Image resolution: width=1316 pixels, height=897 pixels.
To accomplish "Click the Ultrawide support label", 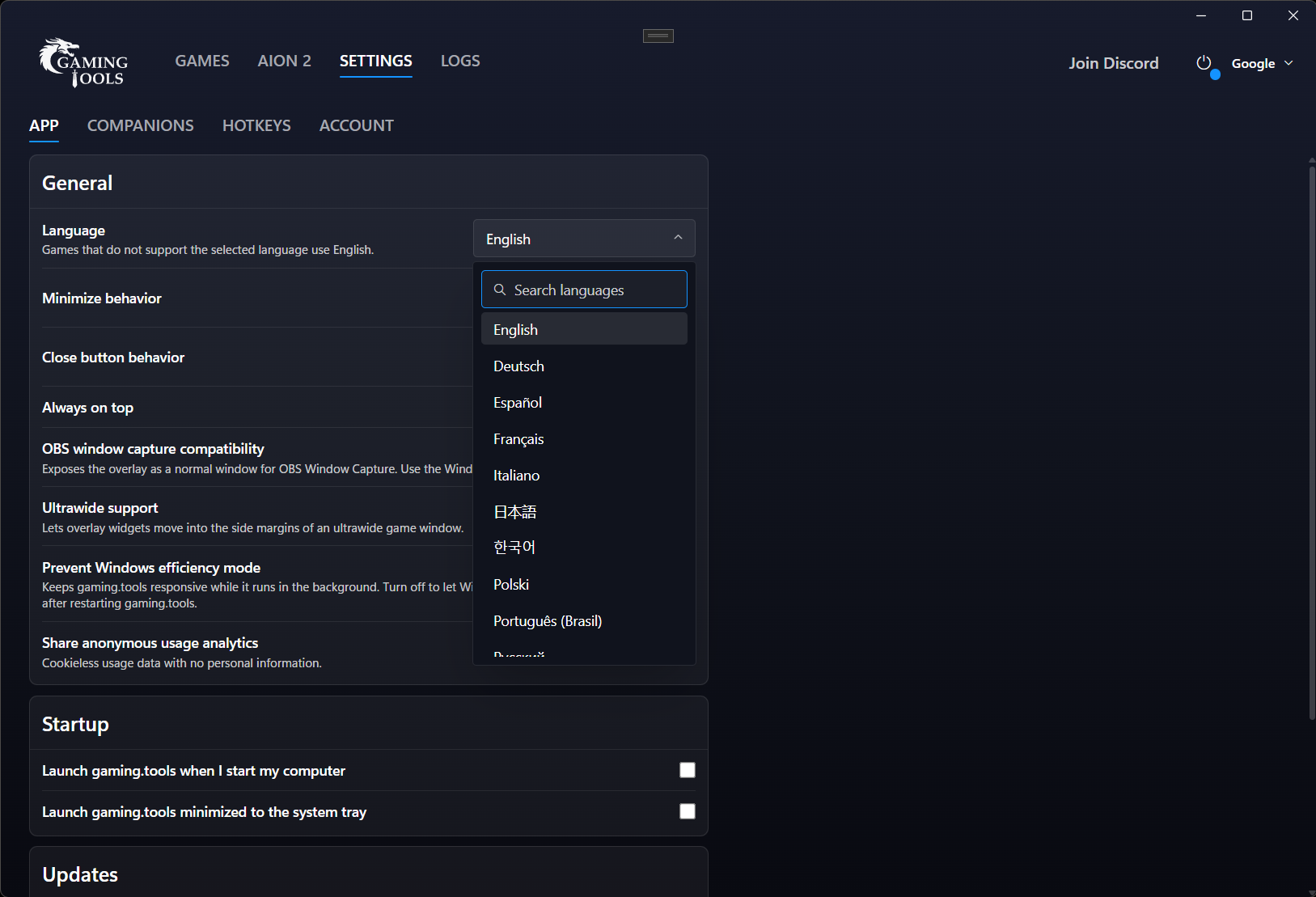I will point(100,507).
